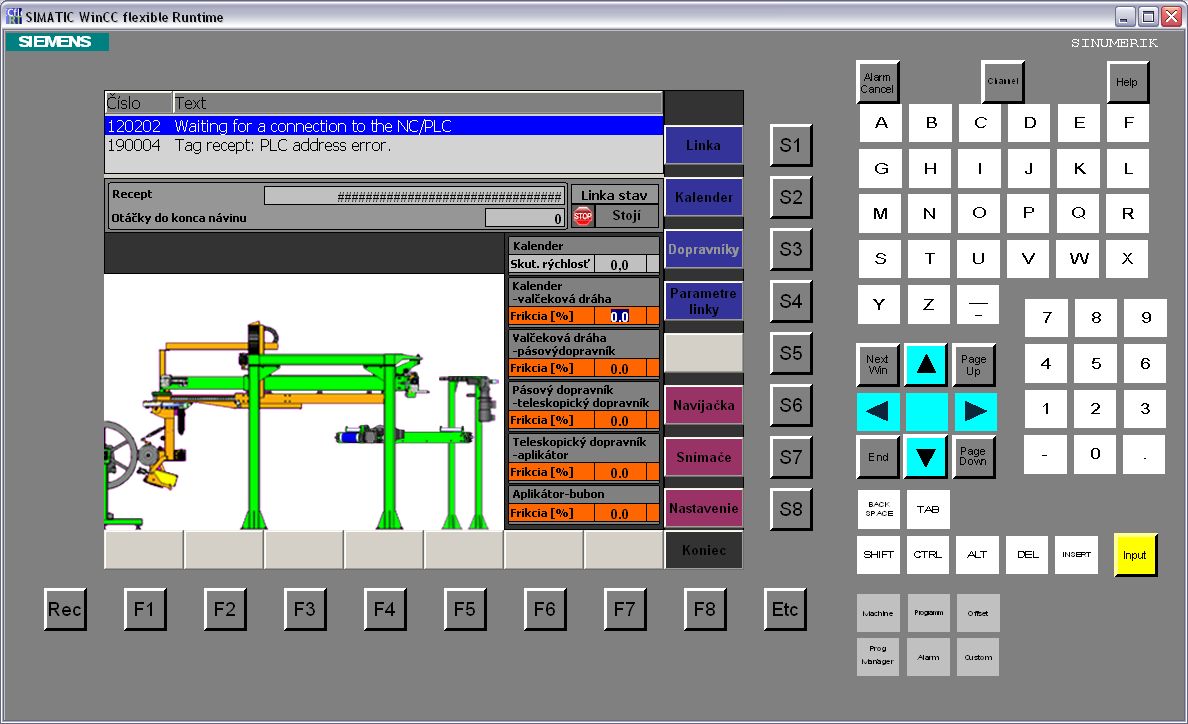Click the End key
Viewport: 1188px width, 724px height.
878,457
